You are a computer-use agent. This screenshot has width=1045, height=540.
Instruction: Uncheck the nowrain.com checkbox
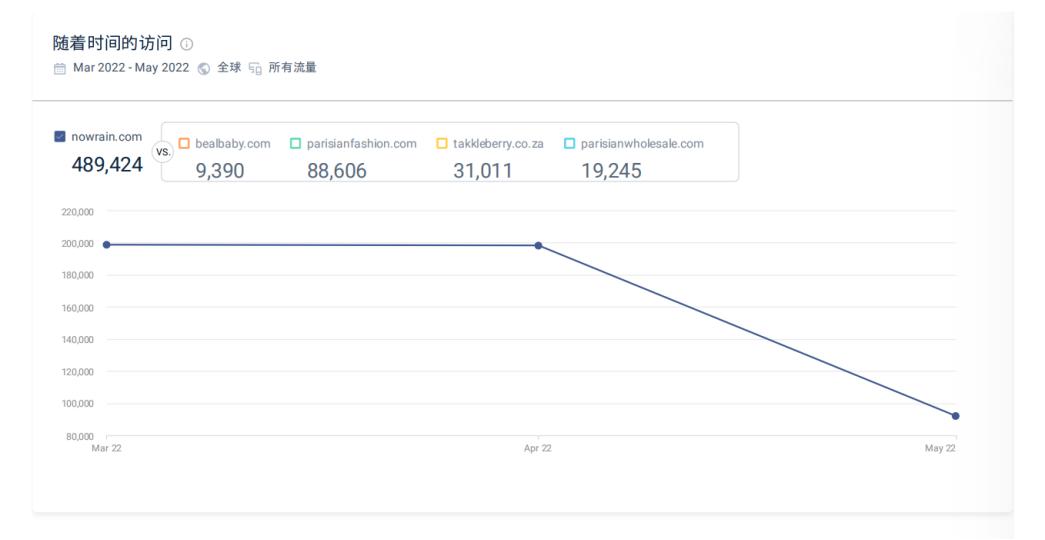[60, 137]
